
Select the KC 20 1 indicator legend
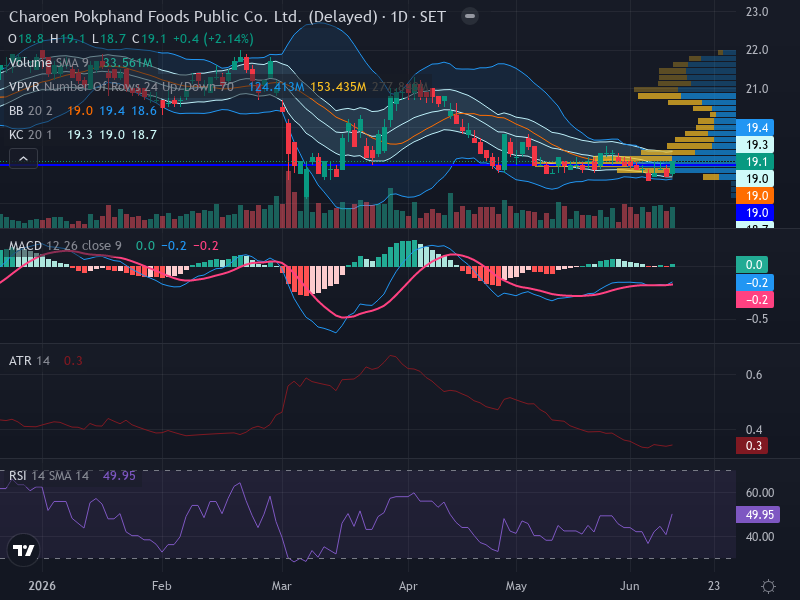(x=31, y=135)
